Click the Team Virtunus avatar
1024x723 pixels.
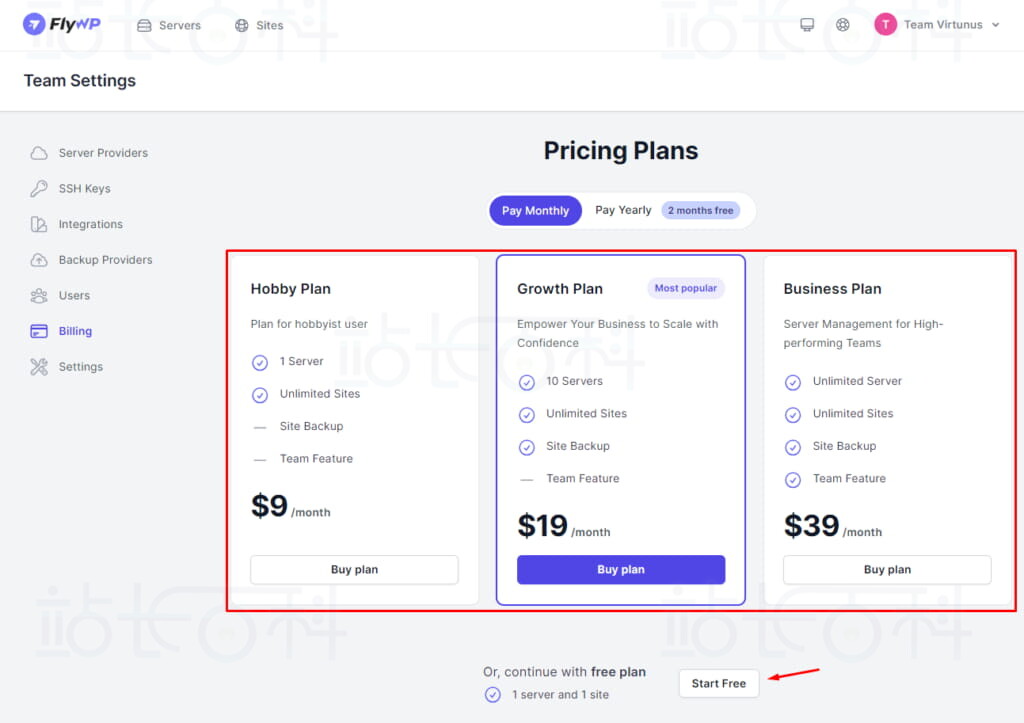pos(885,25)
